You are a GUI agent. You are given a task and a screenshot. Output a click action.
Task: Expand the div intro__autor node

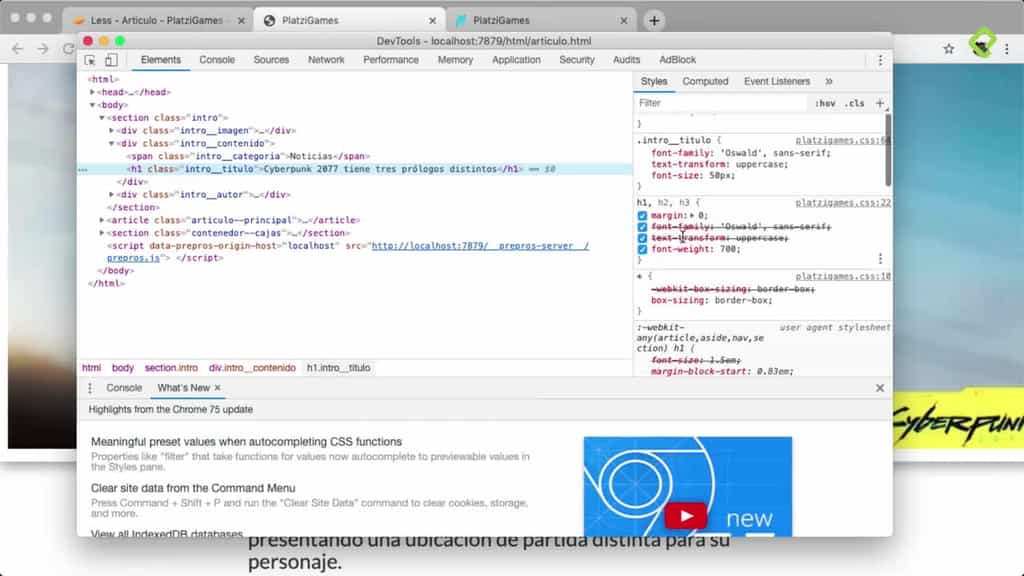click(112, 195)
